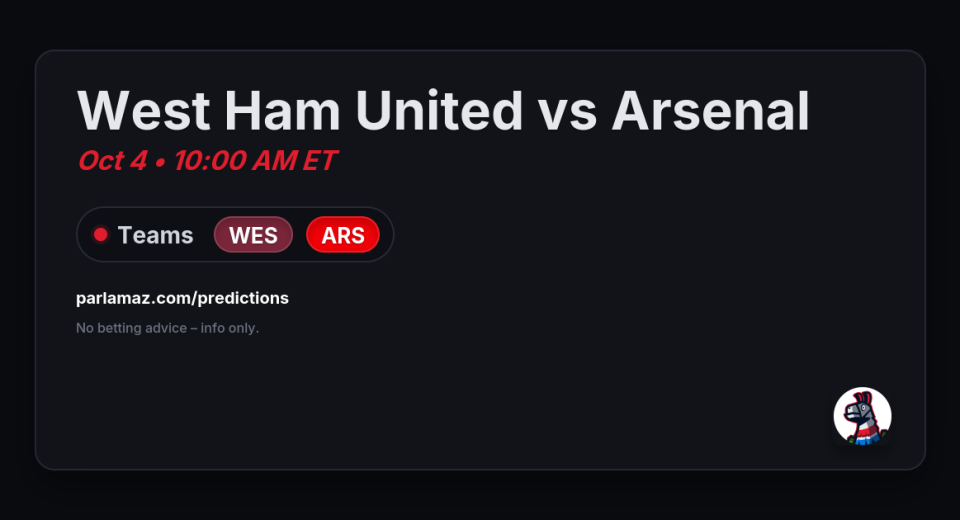Screen dimensions: 960x520
Task: Click the "parlamaz.com" domain text
Action: 130,298
